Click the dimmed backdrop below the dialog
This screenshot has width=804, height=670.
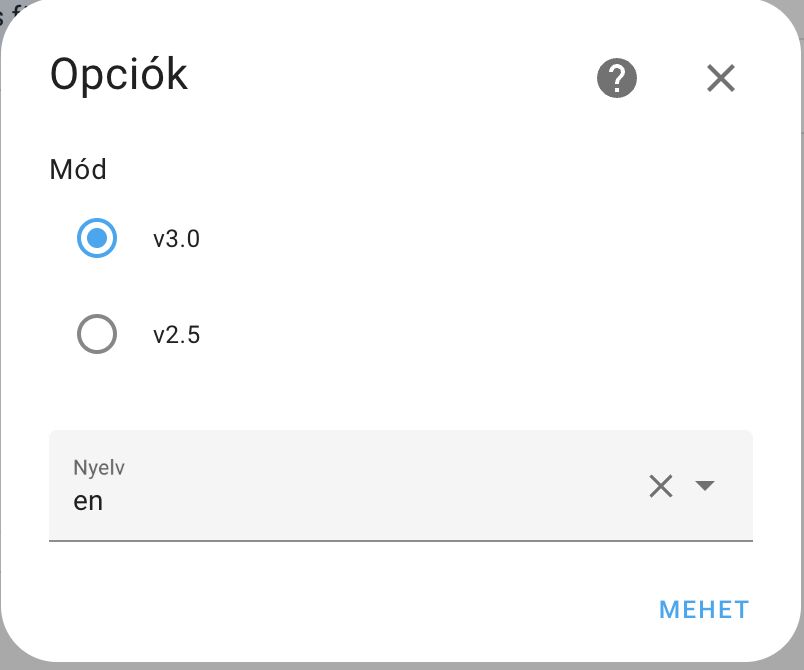pos(400,665)
